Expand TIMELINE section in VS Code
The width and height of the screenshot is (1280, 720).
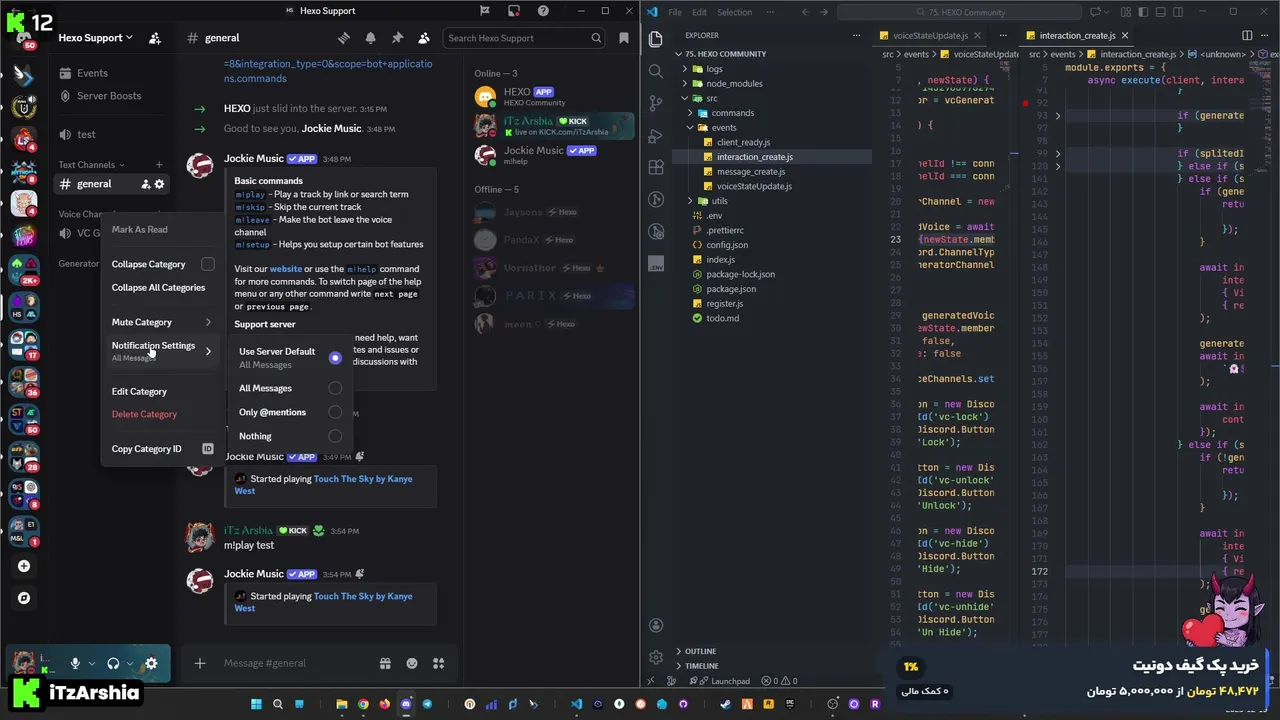click(702, 666)
